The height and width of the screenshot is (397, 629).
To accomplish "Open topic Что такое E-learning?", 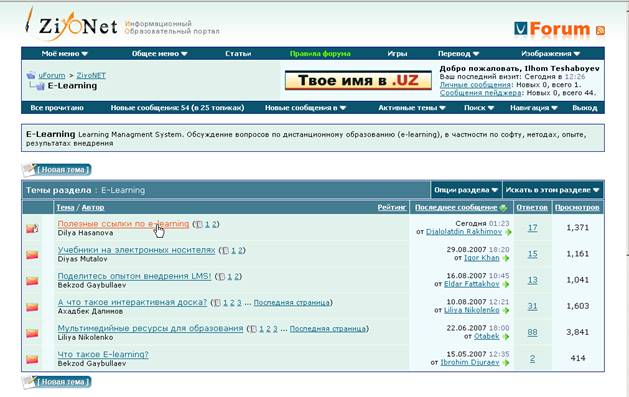I will pos(103,354).
